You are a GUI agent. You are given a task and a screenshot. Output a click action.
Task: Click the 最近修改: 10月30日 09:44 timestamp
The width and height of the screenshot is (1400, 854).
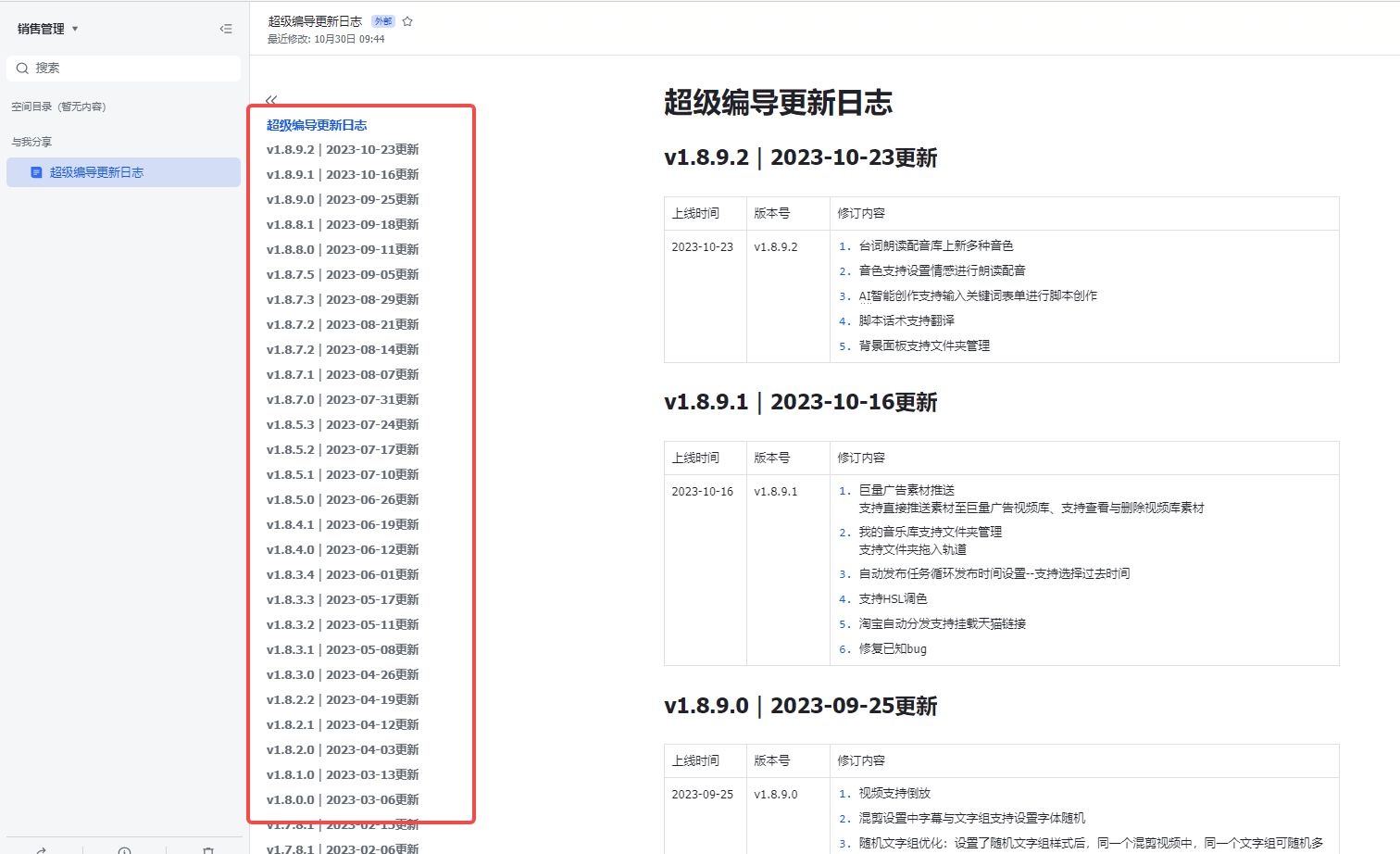[326, 39]
